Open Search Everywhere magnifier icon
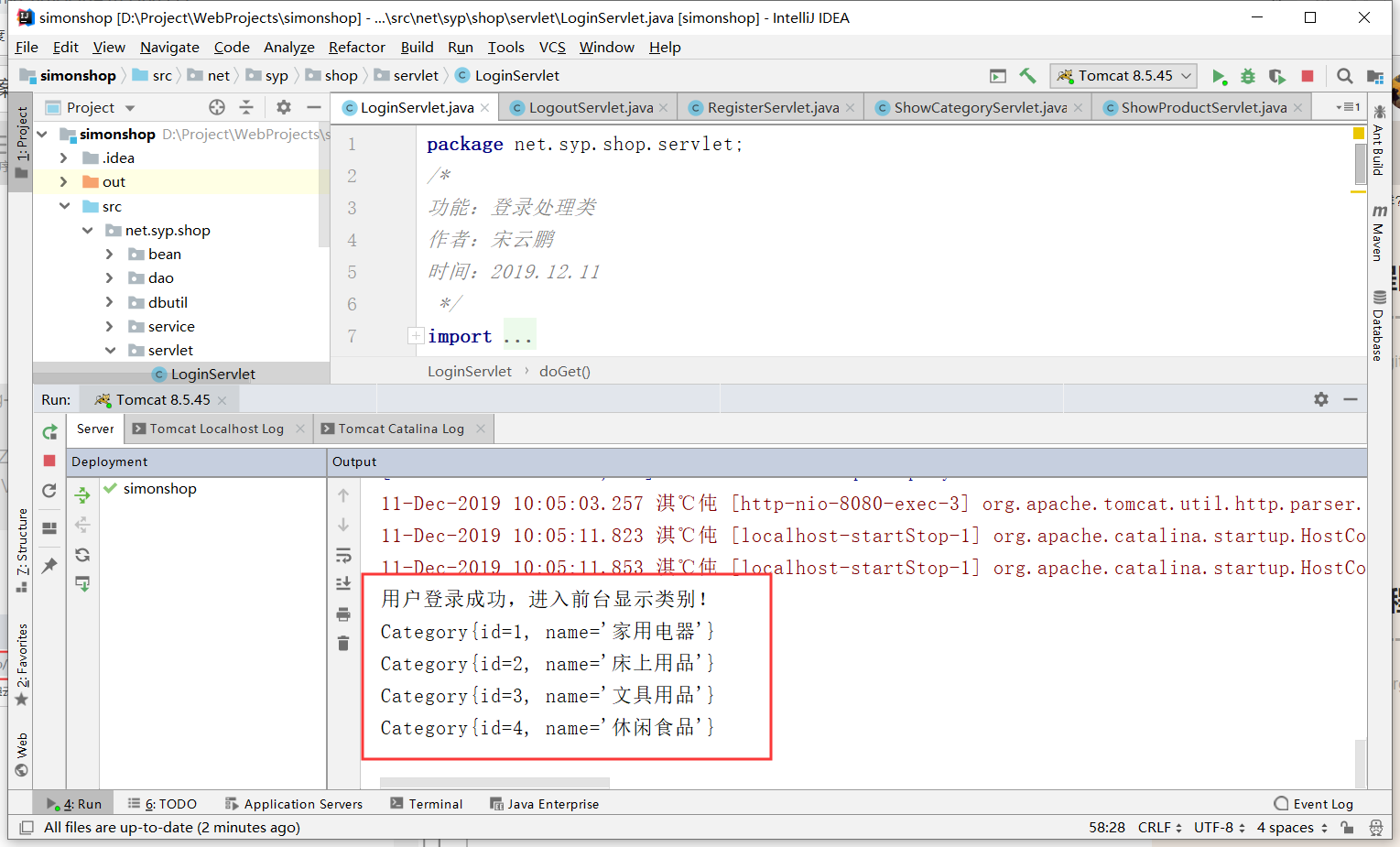 coord(1344,76)
